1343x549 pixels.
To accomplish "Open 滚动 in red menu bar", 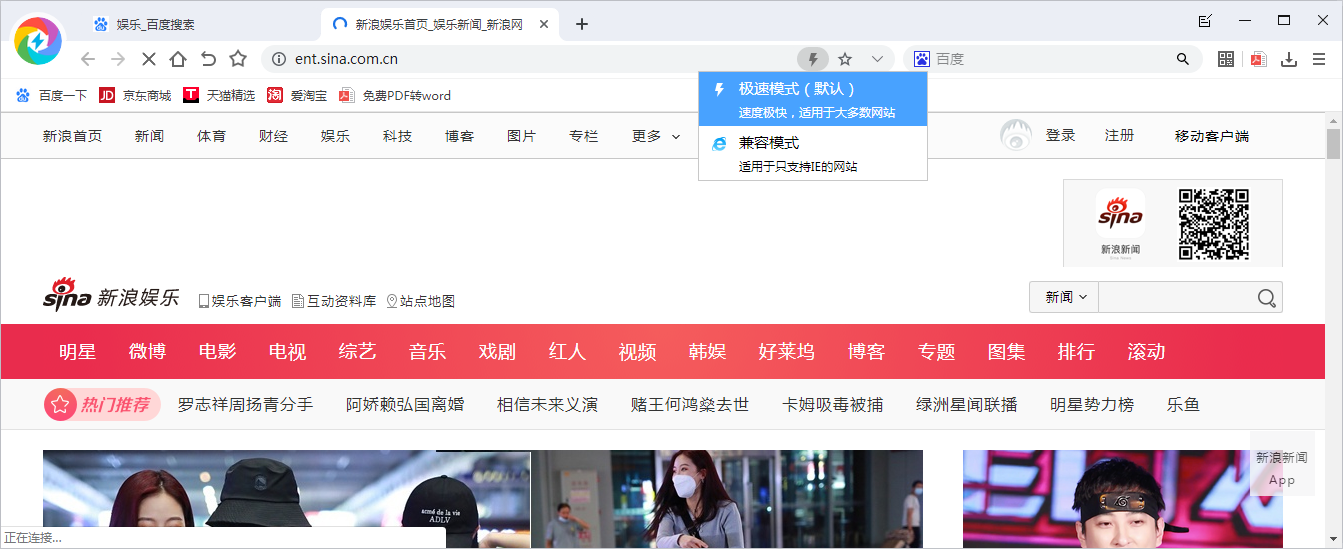I will tap(1146, 352).
